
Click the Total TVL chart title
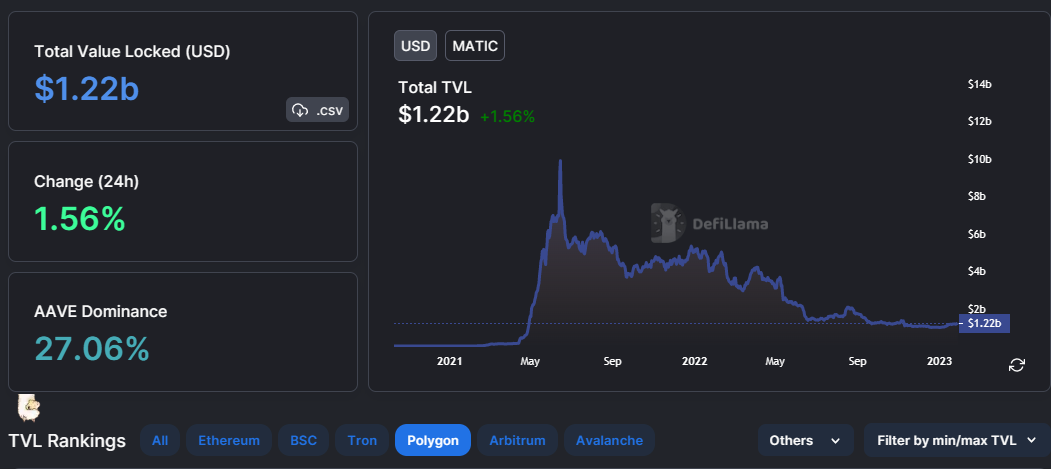tap(436, 87)
